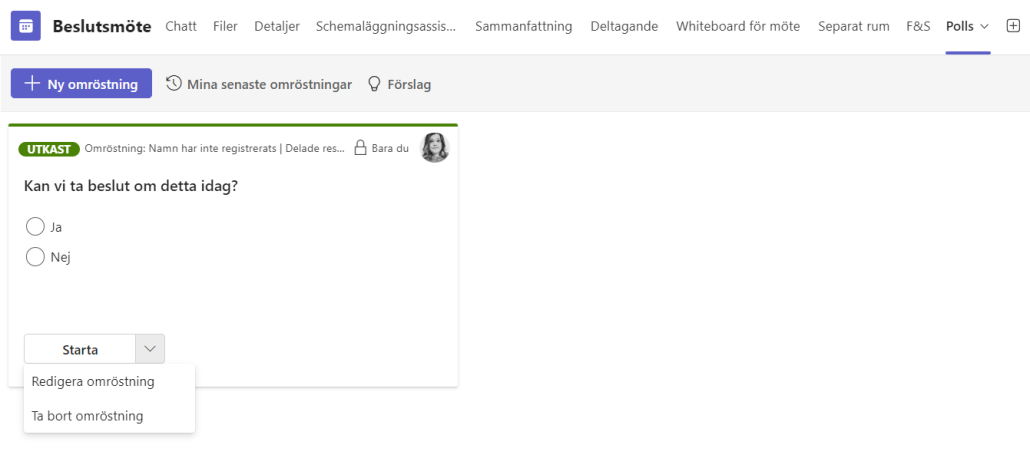Click the Beslutsmöte meeting title
The height and width of the screenshot is (455, 1030).
(x=102, y=26)
